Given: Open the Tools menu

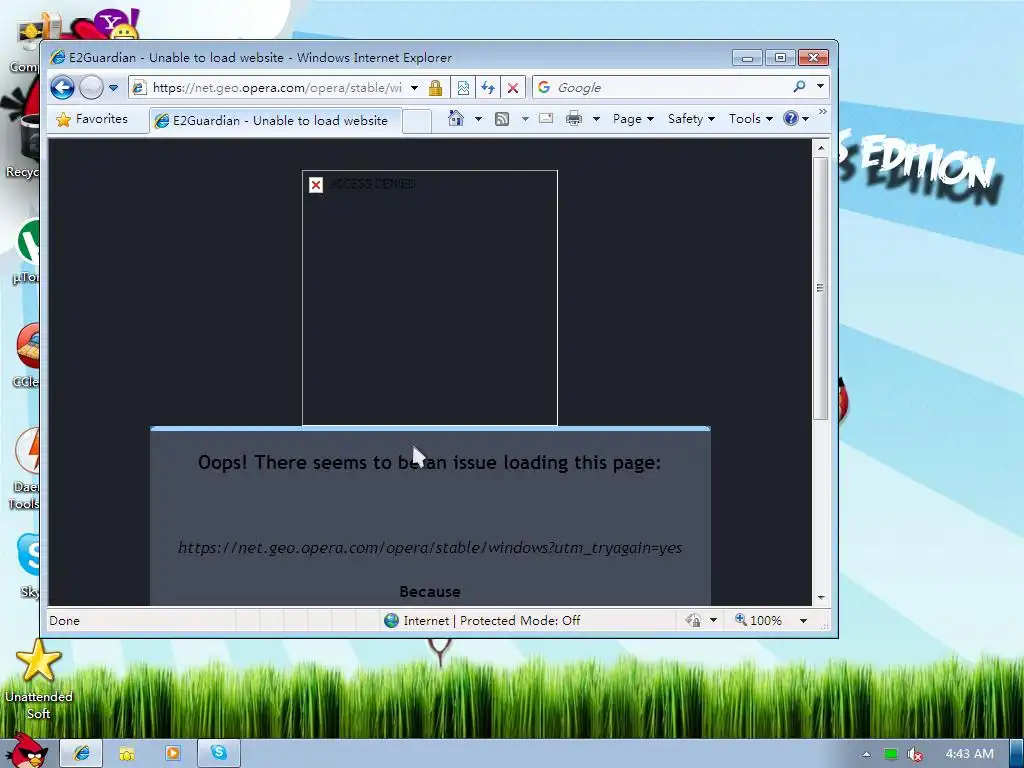Looking at the screenshot, I should (x=750, y=119).
